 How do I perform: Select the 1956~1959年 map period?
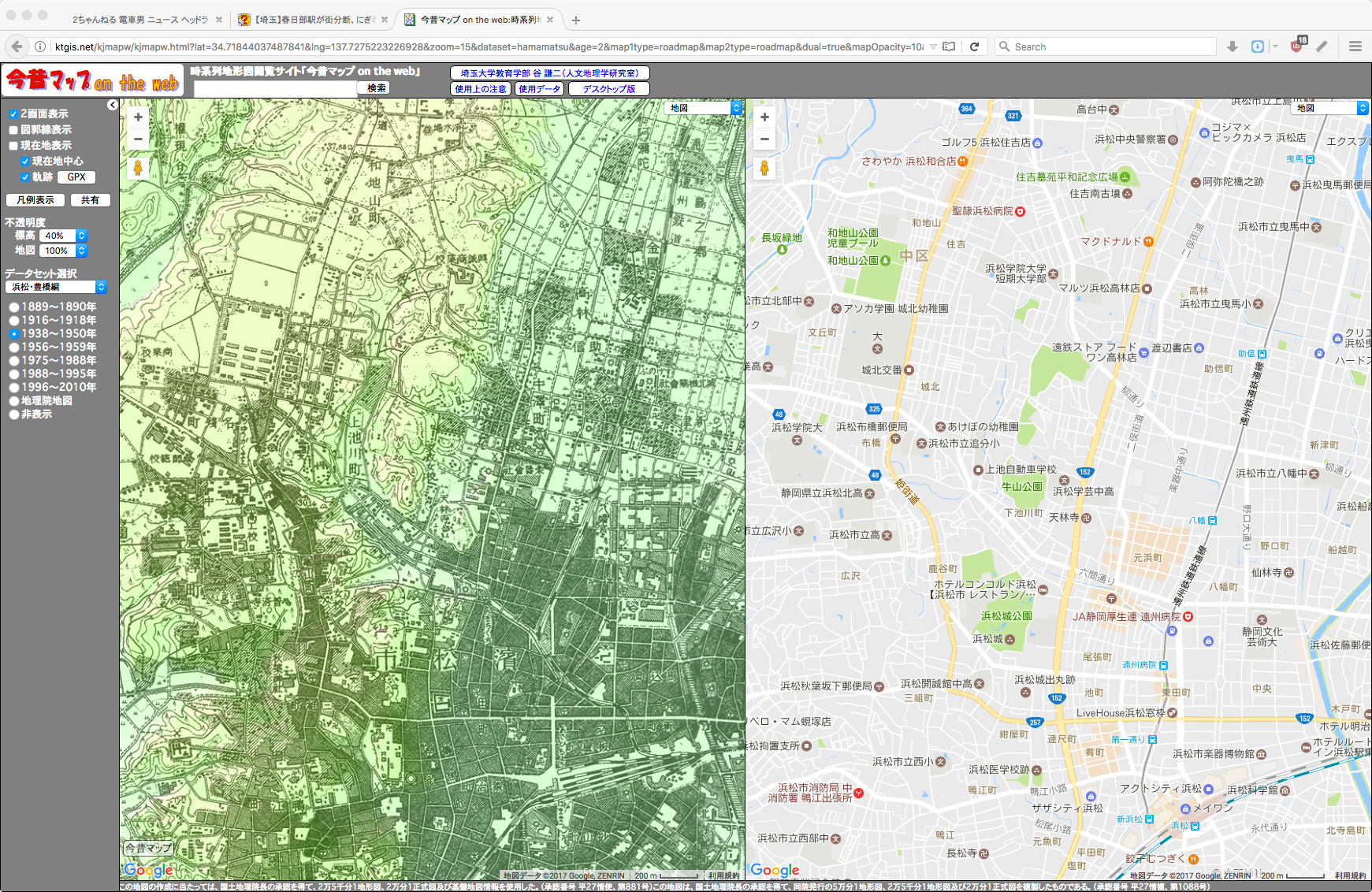(14, 348)
